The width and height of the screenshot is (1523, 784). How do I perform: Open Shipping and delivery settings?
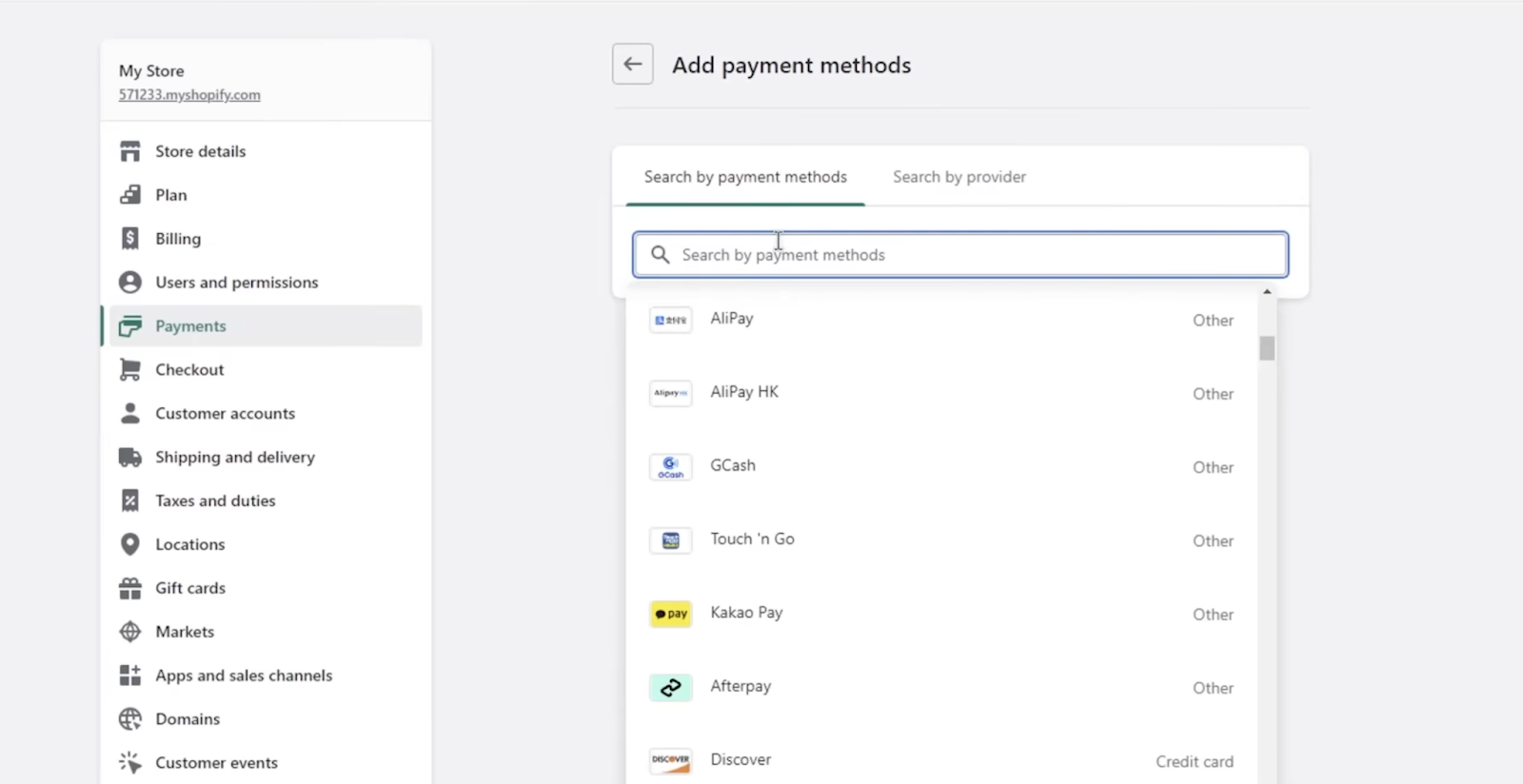tap(266, 458)
